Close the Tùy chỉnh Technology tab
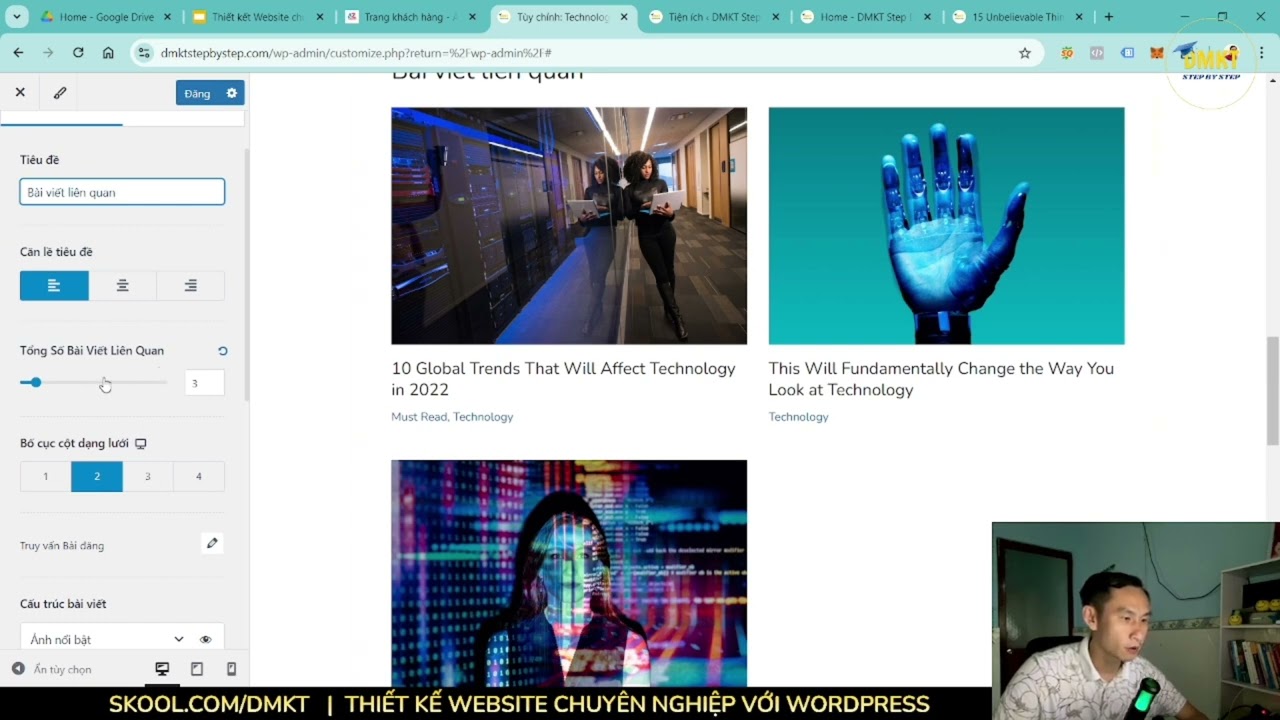 (626, 17)
